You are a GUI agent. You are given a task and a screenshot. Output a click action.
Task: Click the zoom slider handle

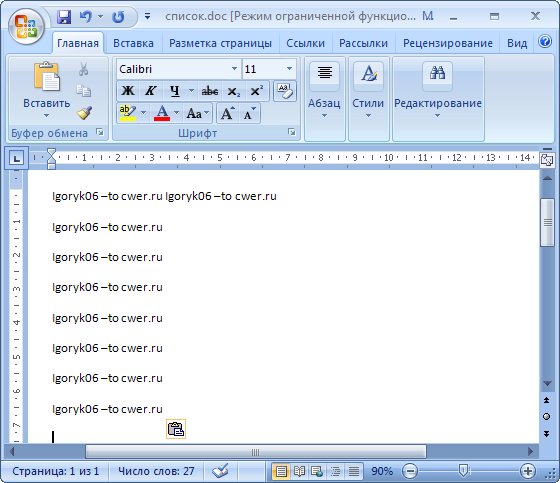click(x=463, y=471)
